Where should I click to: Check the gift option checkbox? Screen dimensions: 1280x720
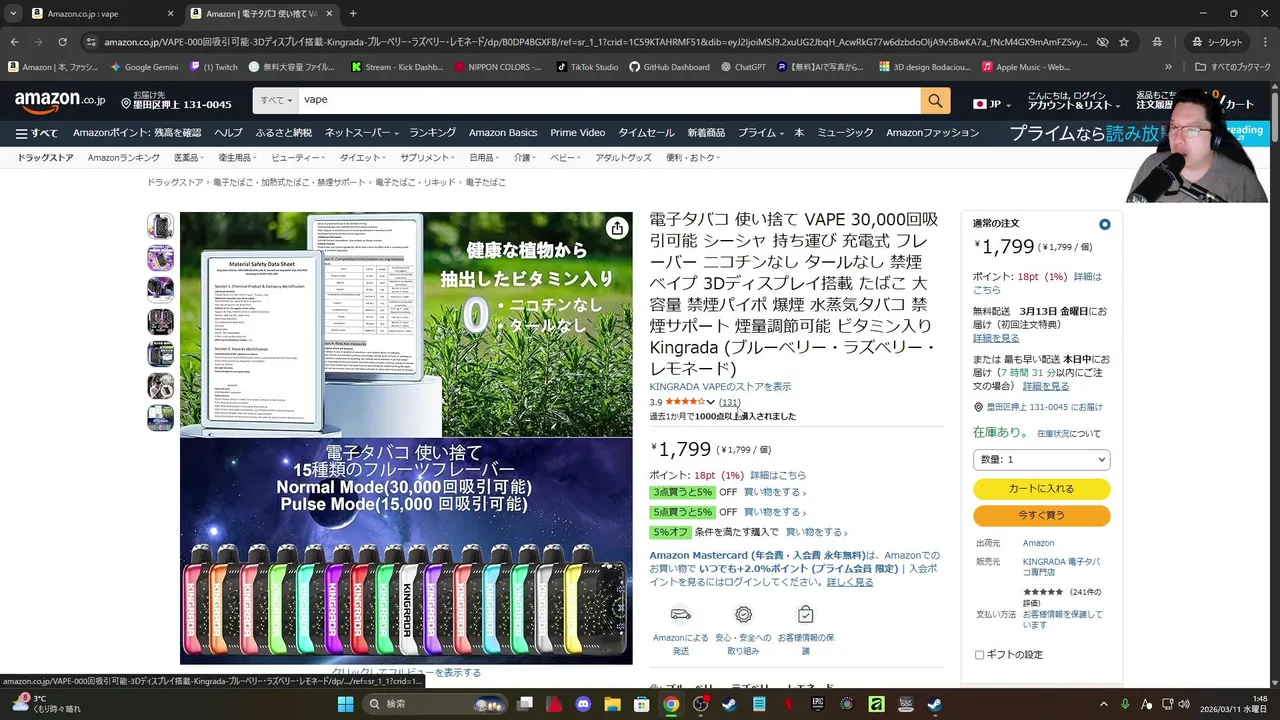point(979,655)
